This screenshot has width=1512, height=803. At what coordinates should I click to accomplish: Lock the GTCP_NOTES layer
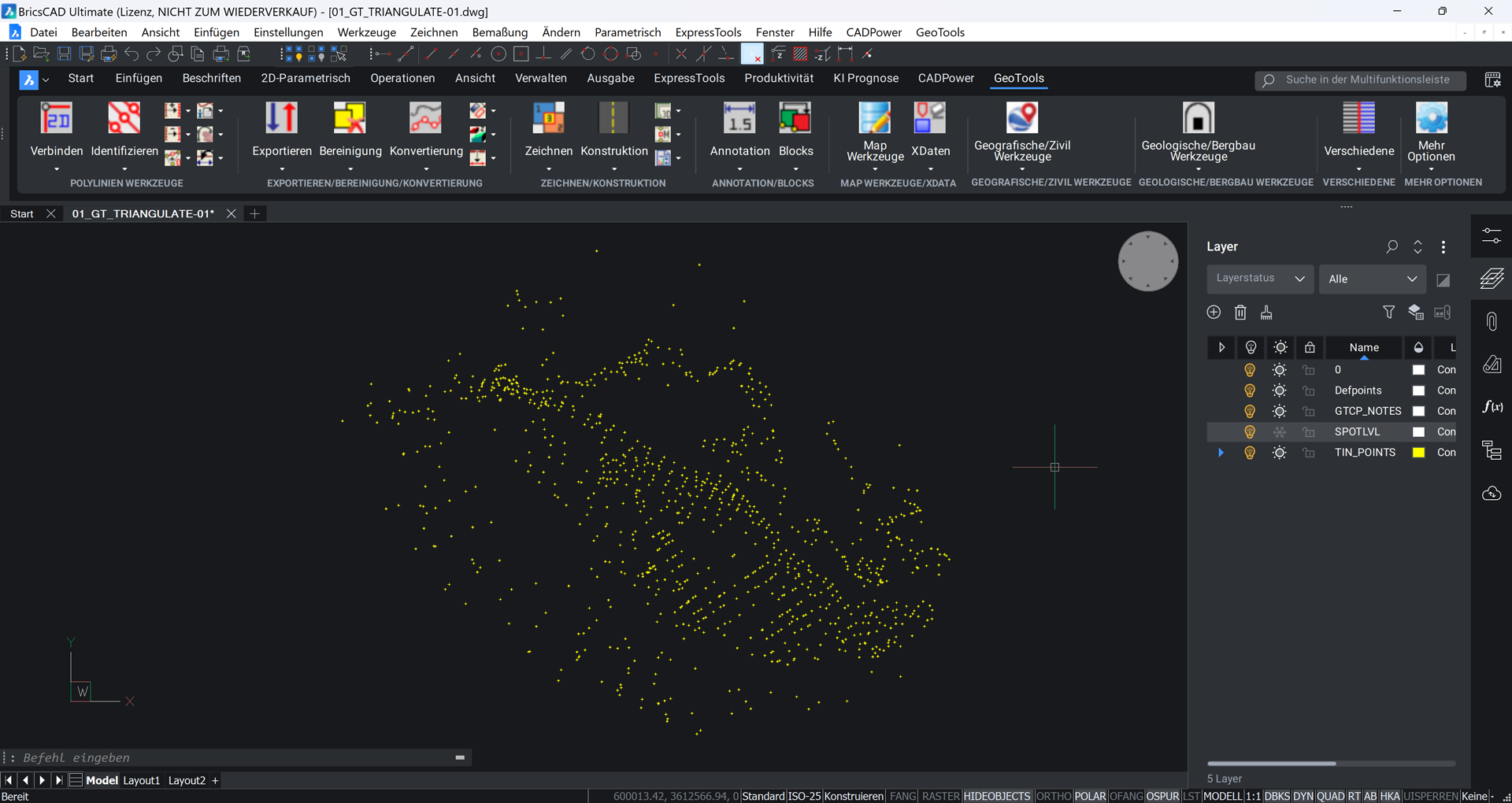pyautogui.click(x=1309, y=410)
